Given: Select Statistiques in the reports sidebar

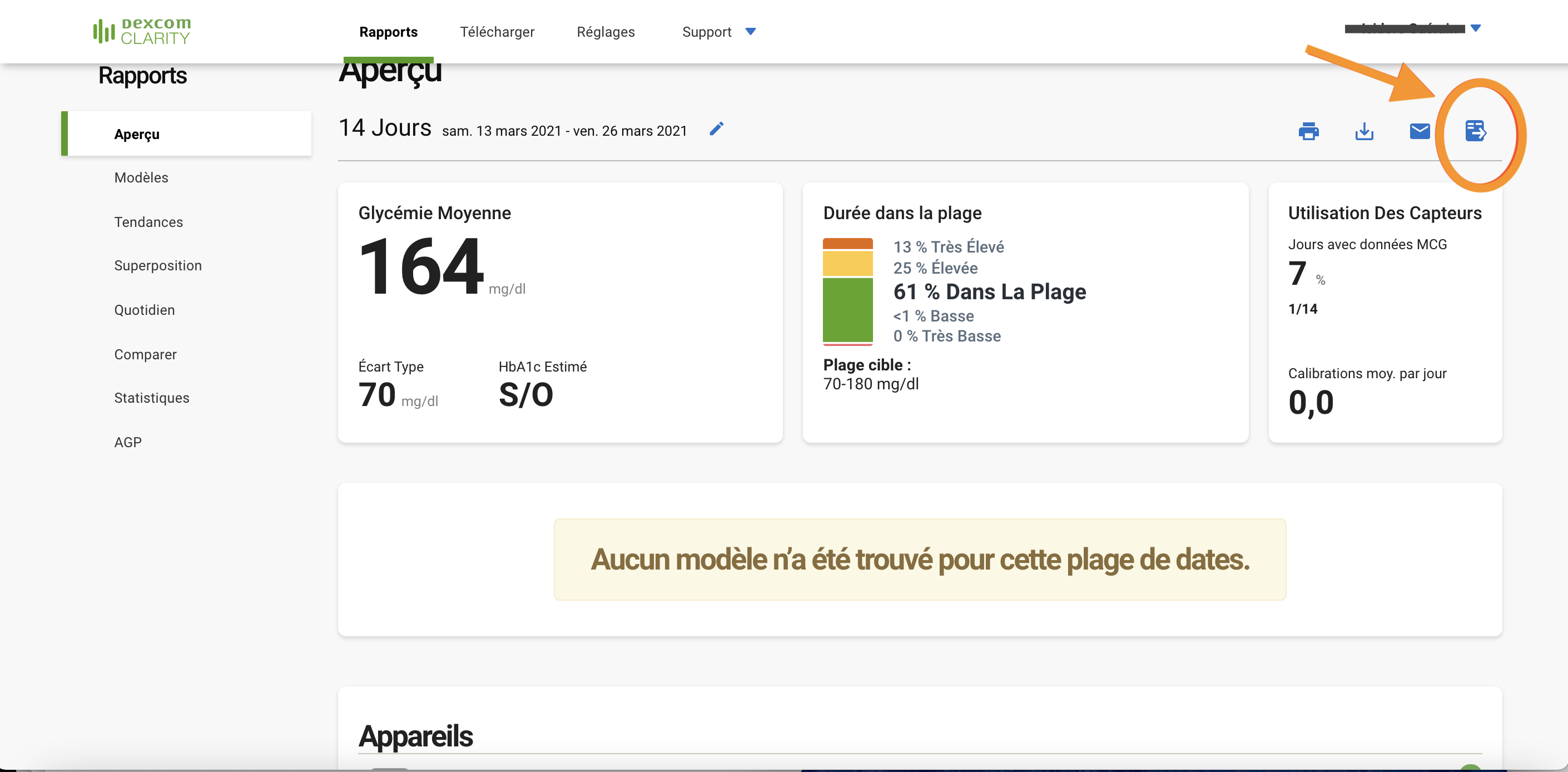Looking at the screenshot, I should click(x=152, y=398).
